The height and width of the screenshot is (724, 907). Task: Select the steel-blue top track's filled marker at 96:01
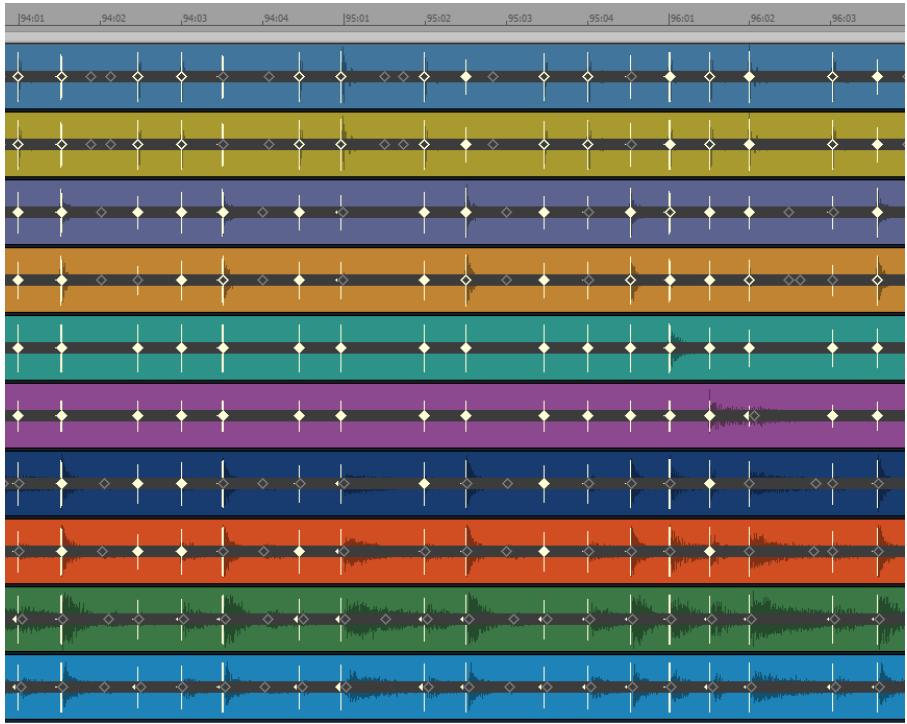click(670, 76)
